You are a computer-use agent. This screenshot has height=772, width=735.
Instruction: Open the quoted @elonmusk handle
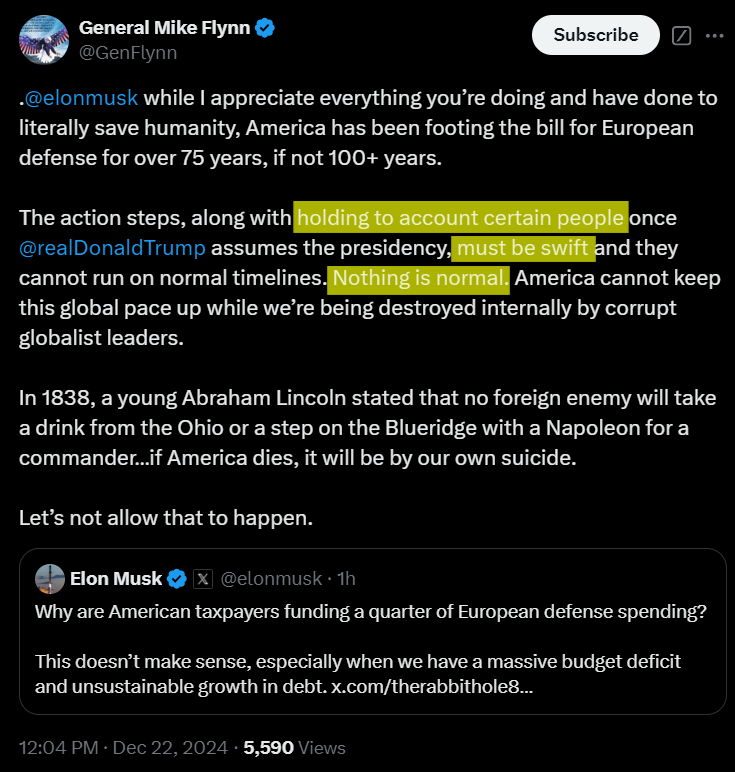[271, 578]
